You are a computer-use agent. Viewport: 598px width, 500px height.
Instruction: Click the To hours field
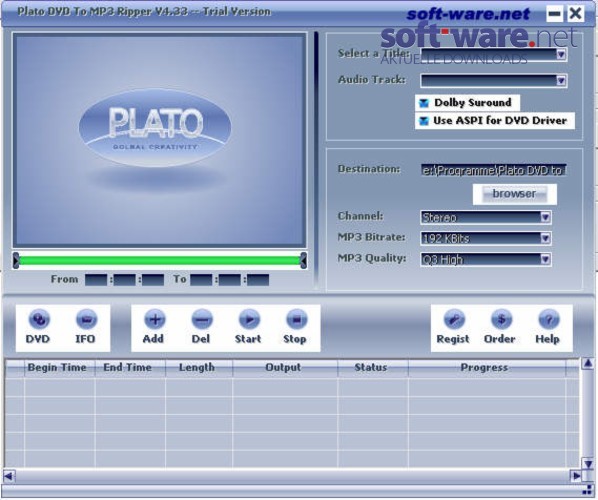pos(201,280)
